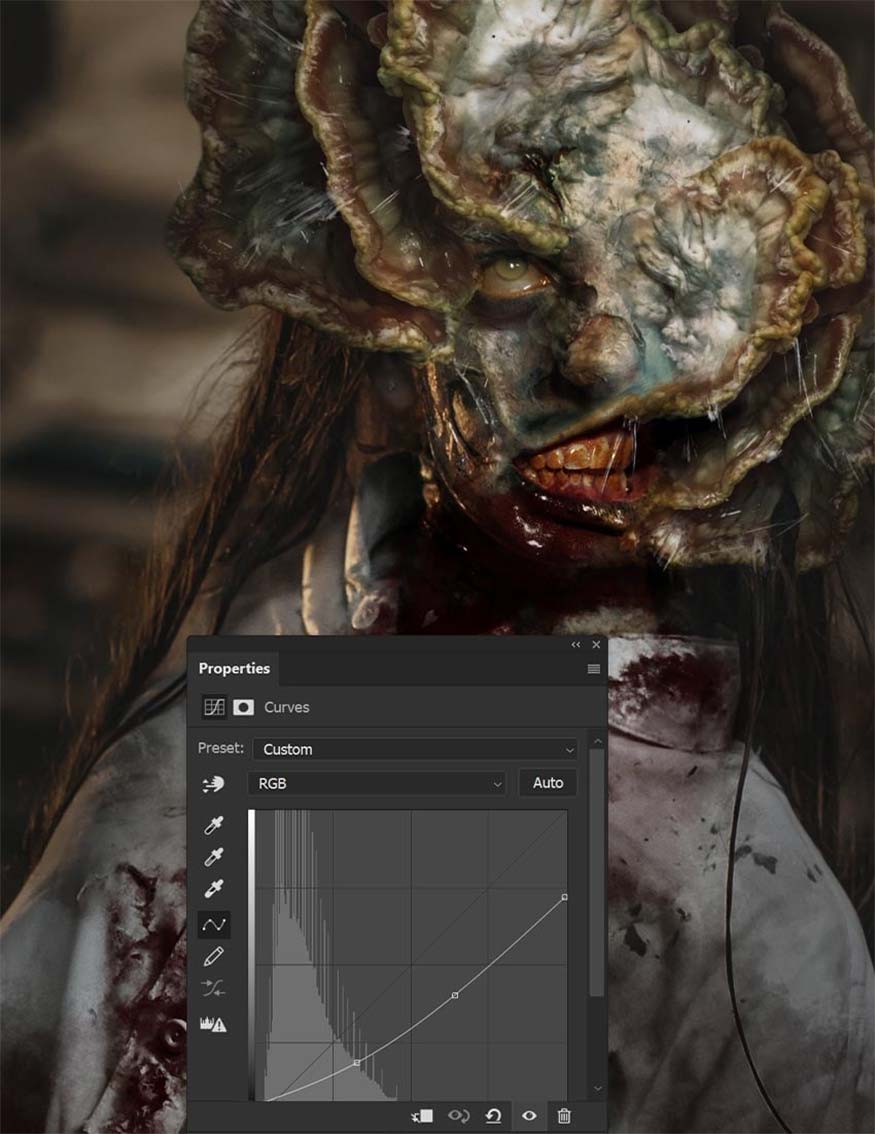
Task: Reset the curves to adjustment defaults
Action: point(493,1116)
